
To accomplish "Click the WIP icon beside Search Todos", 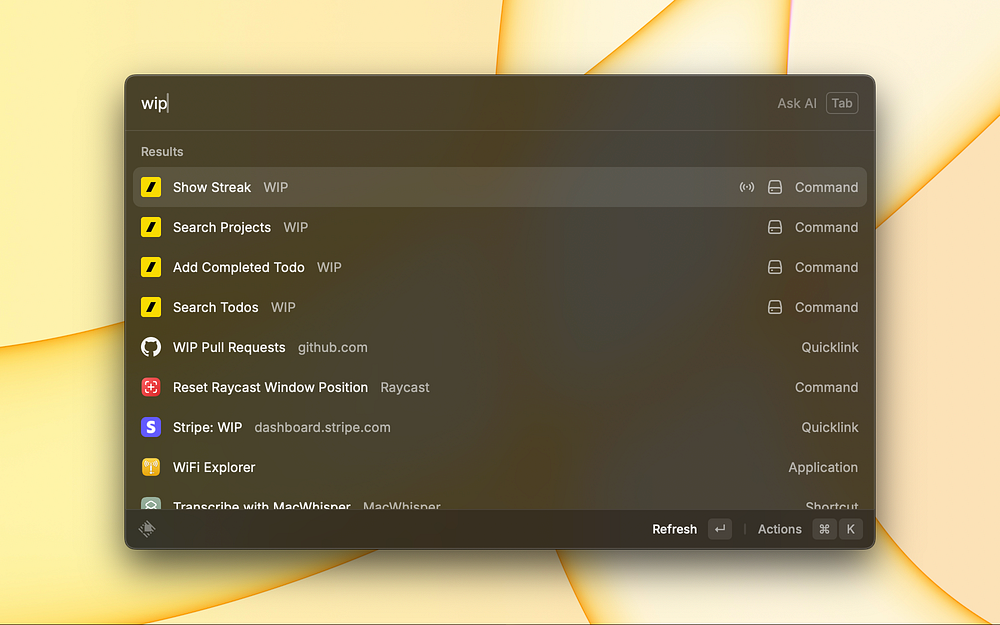I will (x=151, y=307).
